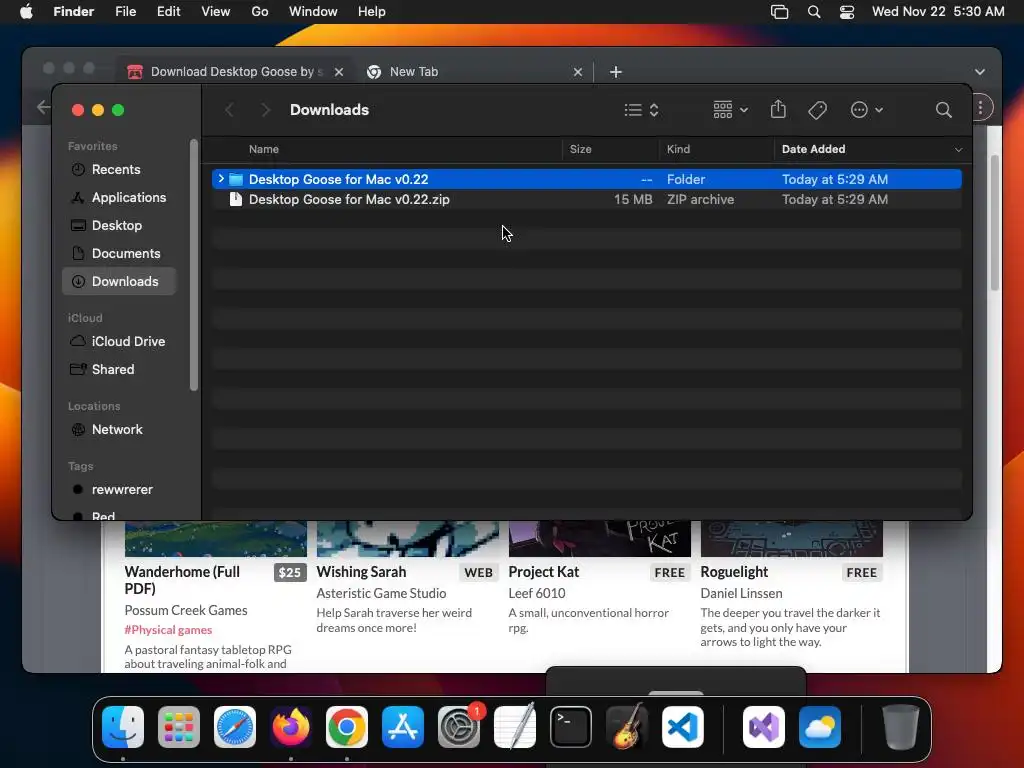Viewport: 1024px width, 768px height.
Task: Open Terminal from the Dock
Action: [571, 727]
